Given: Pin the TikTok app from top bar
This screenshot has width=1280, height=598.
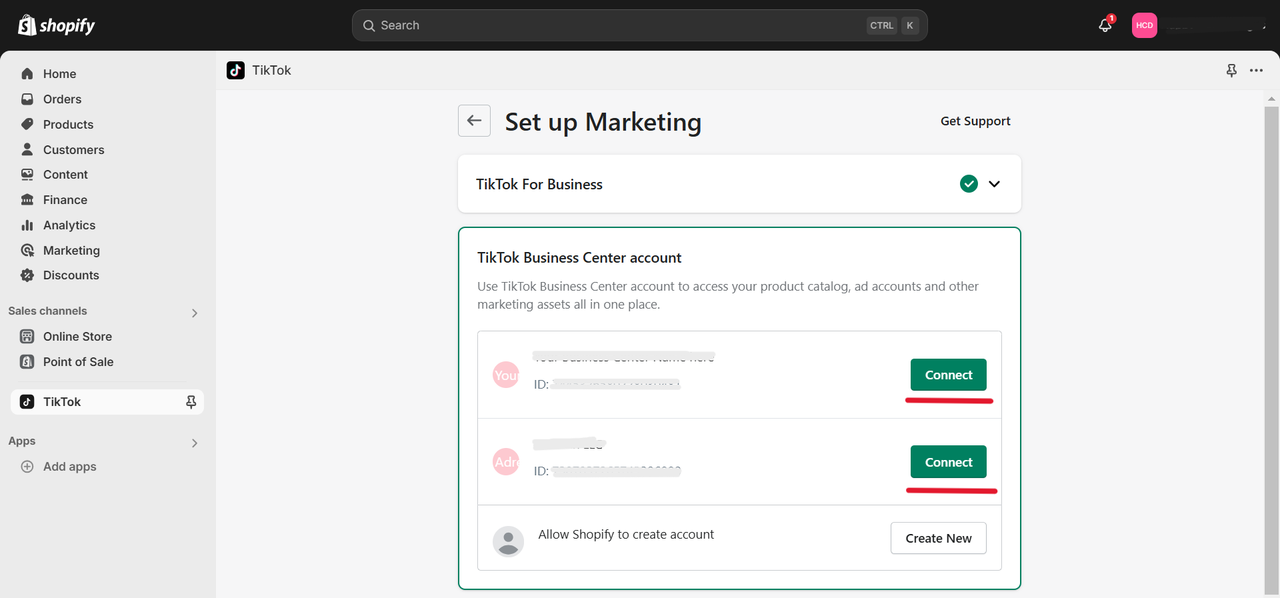Looking at the screenshot, I should (1231, 71).
